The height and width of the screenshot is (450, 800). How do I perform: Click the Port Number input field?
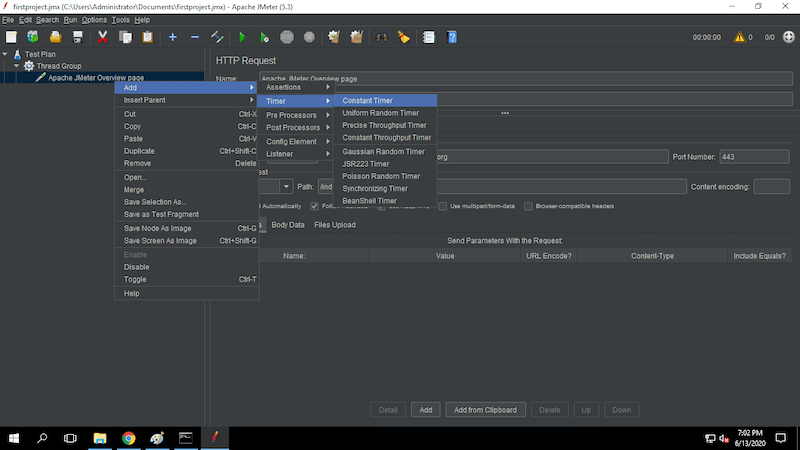tap(754, 157)
